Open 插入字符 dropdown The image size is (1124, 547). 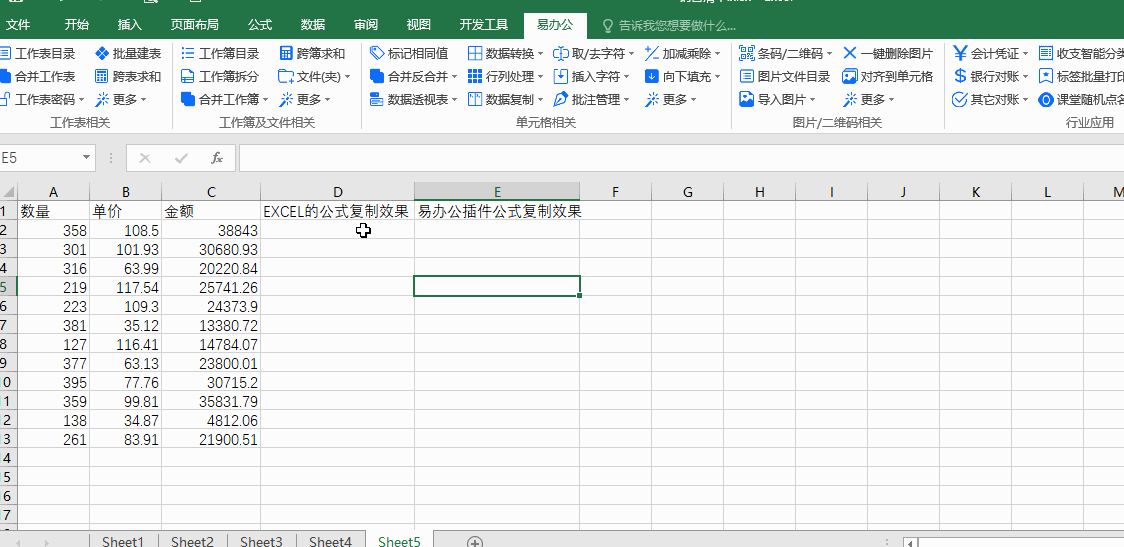pos(627,77)
